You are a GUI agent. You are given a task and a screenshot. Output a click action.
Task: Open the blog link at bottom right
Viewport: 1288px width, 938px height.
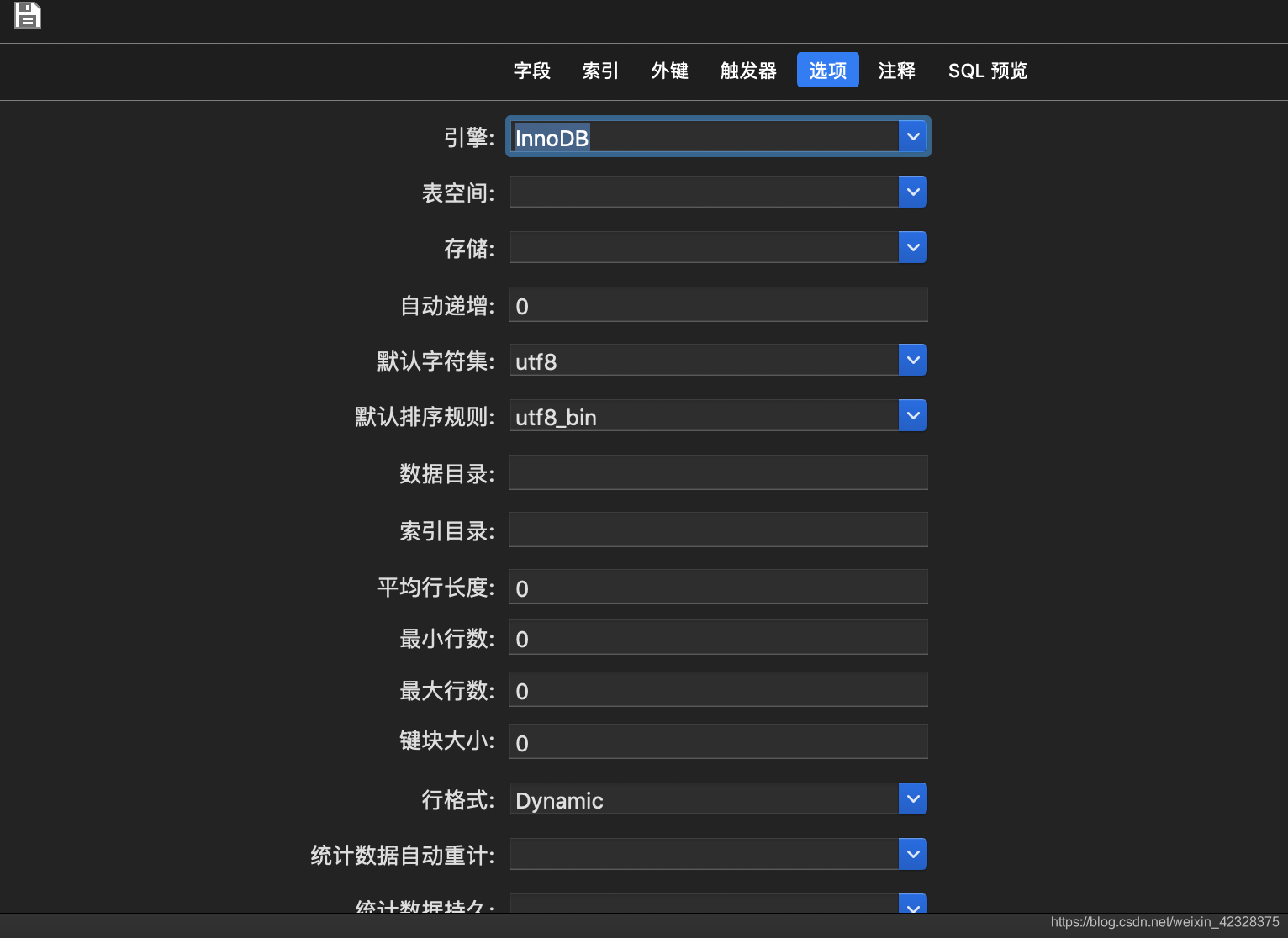click(1164, 922)
